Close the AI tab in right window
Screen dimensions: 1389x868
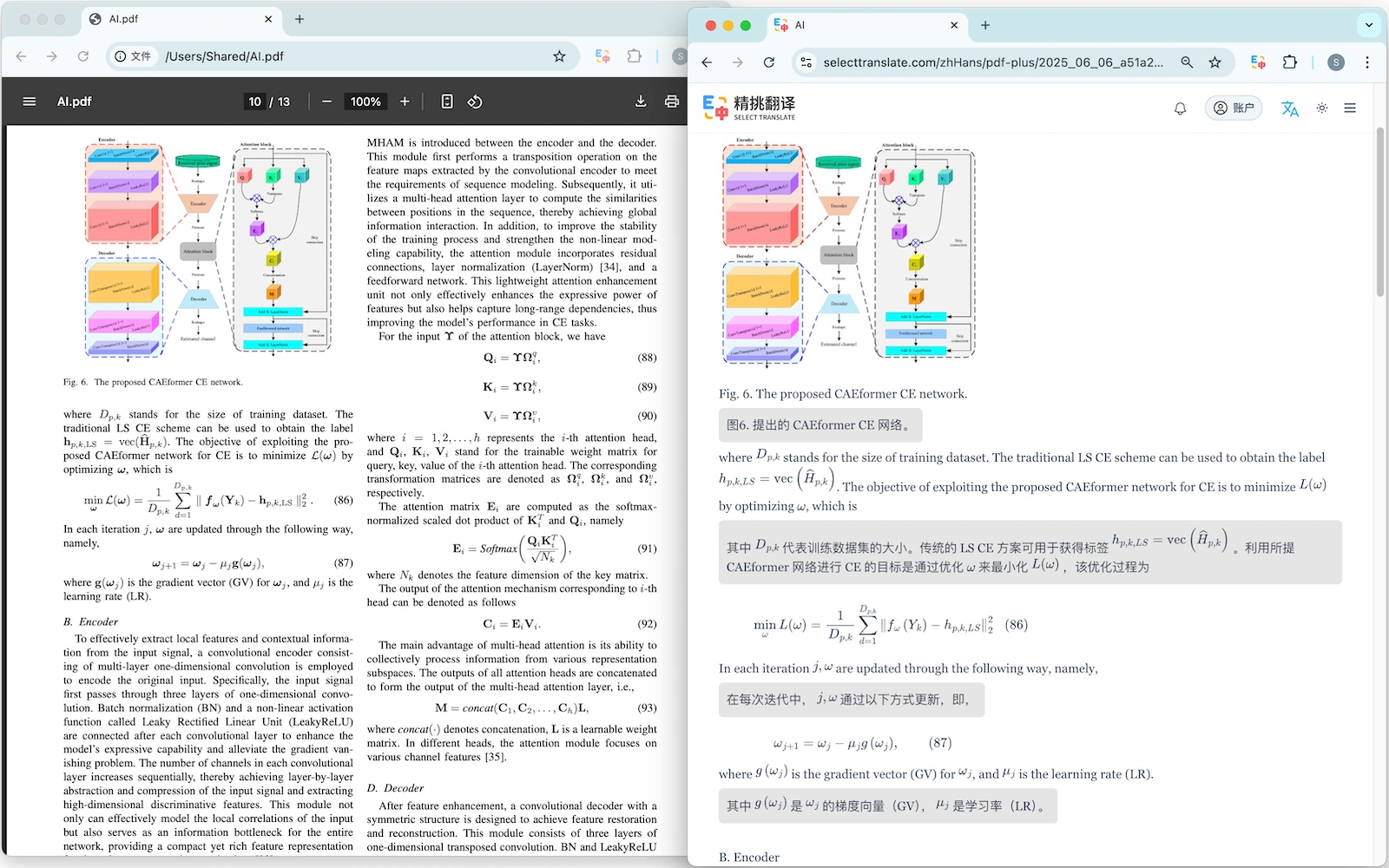(x=954, y=25)
